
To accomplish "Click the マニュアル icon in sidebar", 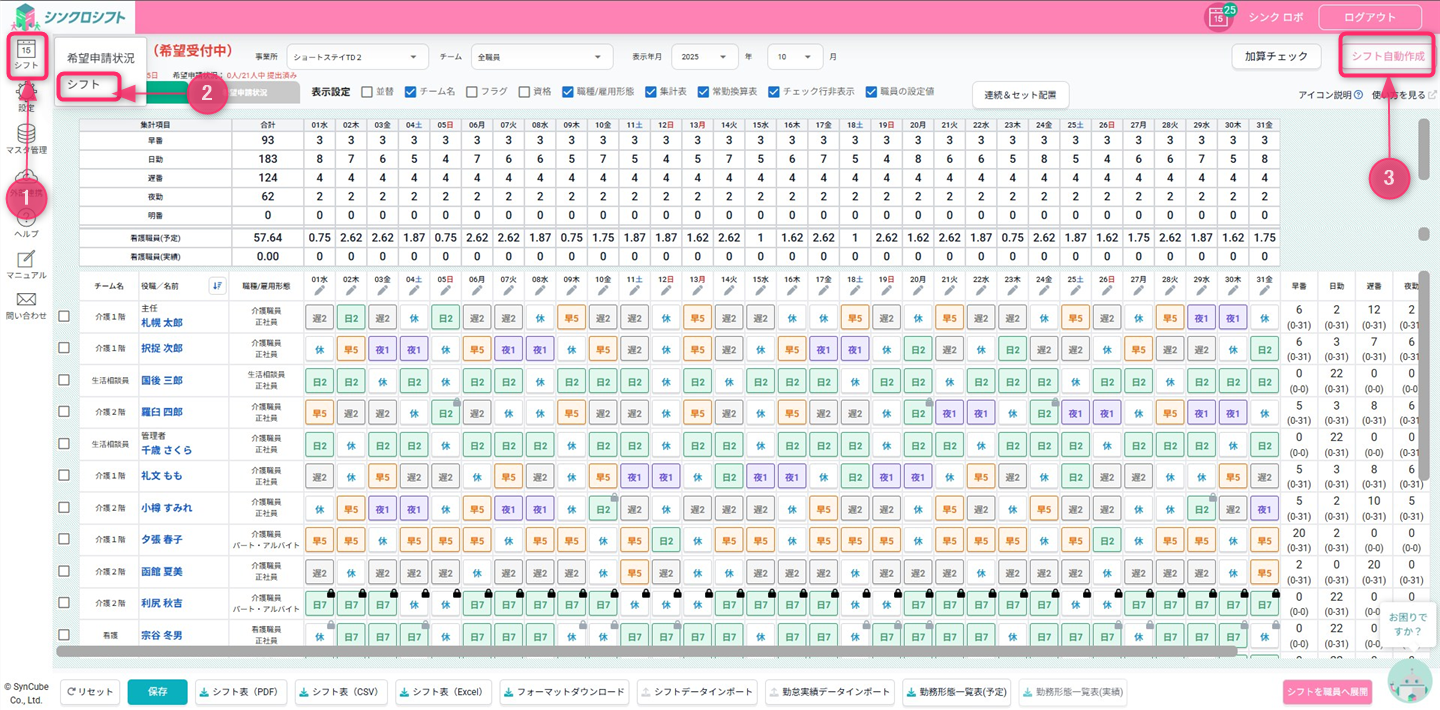I will pyautogui.click(x=26, y=260).
